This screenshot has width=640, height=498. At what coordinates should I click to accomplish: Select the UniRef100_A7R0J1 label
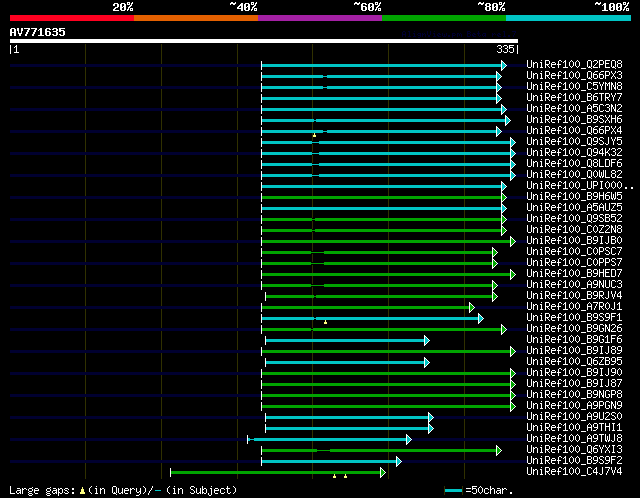(x=574, y=307)
